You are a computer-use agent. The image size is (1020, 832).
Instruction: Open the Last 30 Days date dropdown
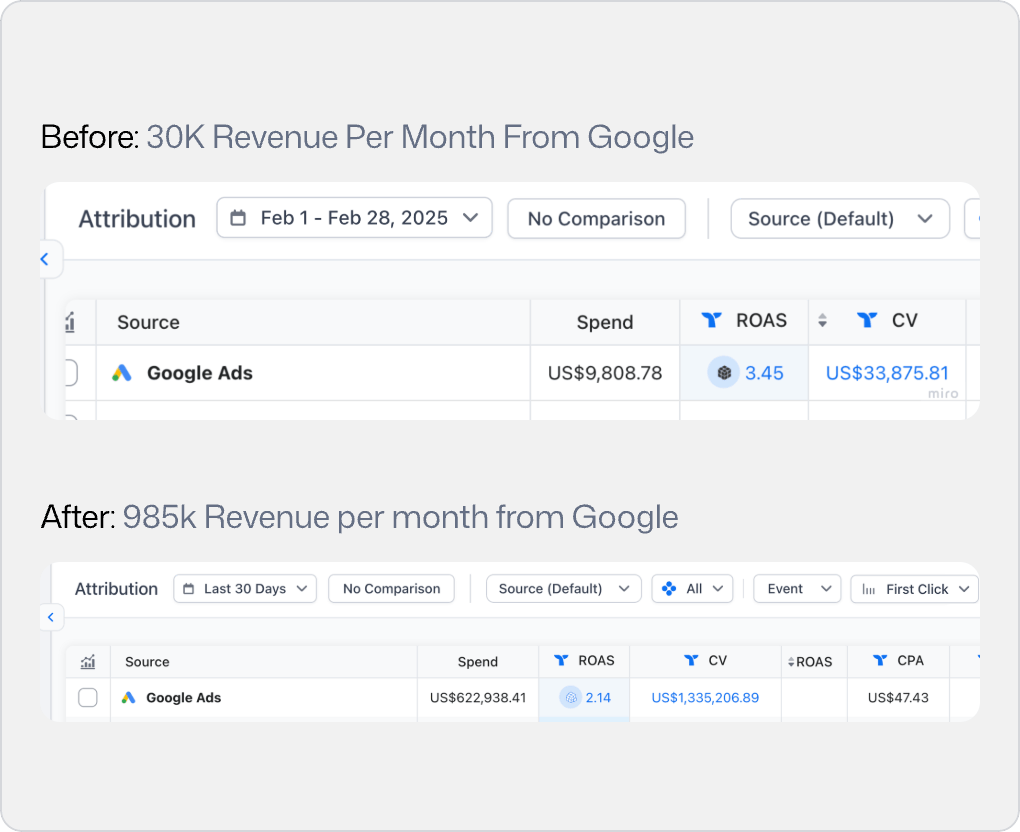245,589
